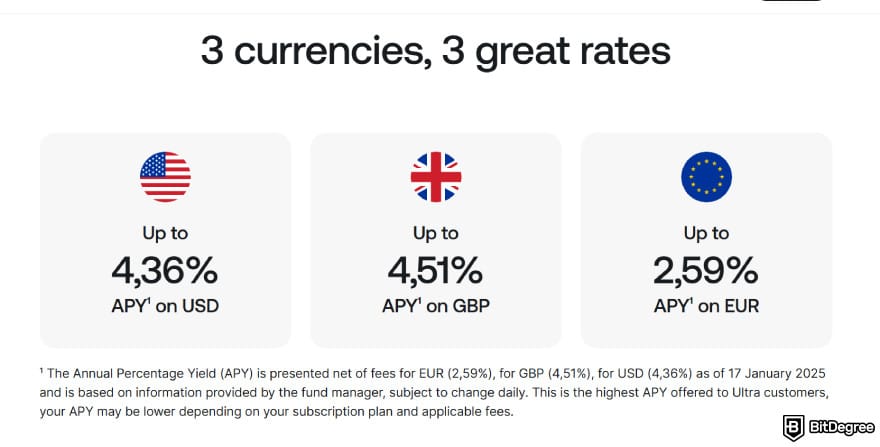880x447 pixels.
Task: Click the United States flag icon
Action: click(x=165, y=178)
